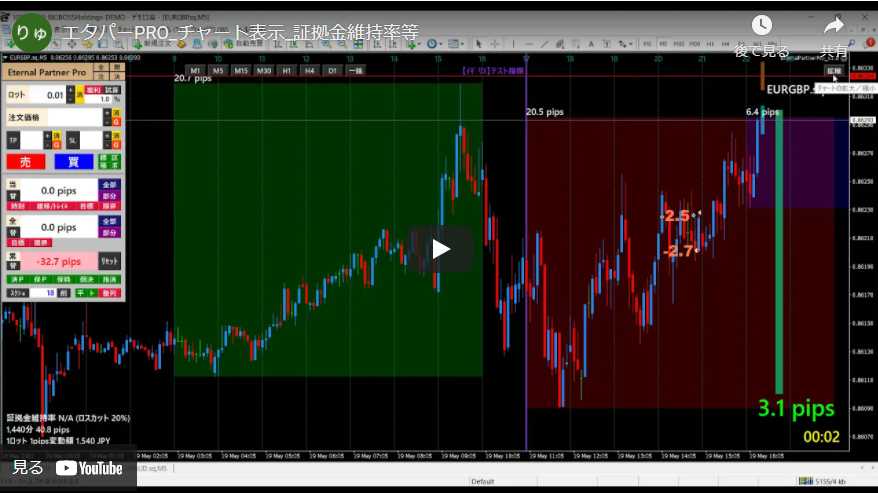Click the -32.7 pips cumulative display

tap(58, 262)
